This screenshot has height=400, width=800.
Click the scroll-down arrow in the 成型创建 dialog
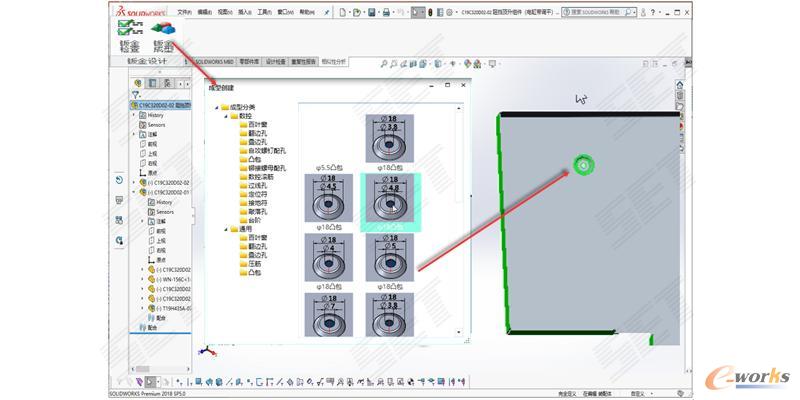(459, 332)
